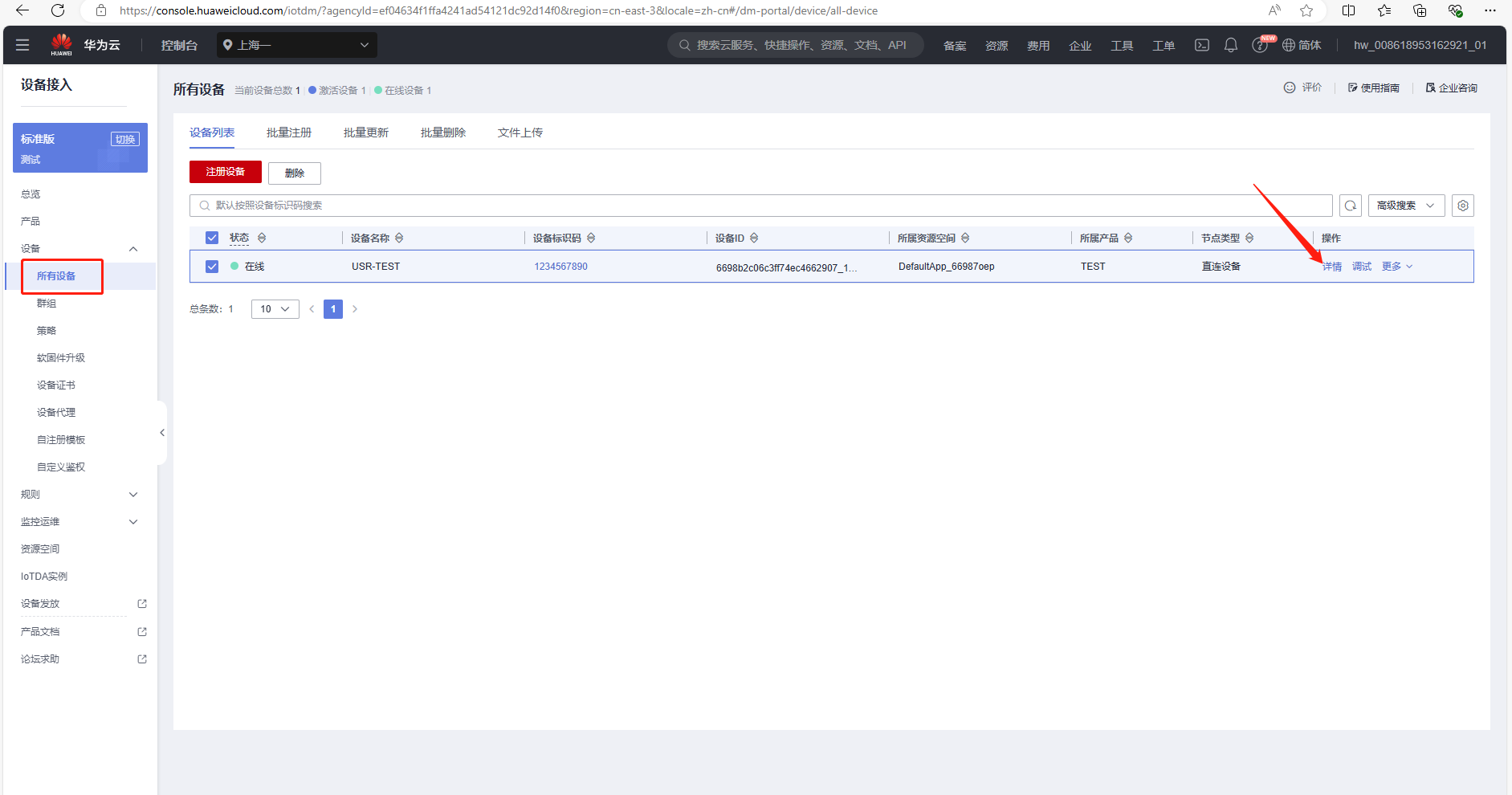
Task: Open the page size dropdown showing 10
Action: (x=275, y=309)
